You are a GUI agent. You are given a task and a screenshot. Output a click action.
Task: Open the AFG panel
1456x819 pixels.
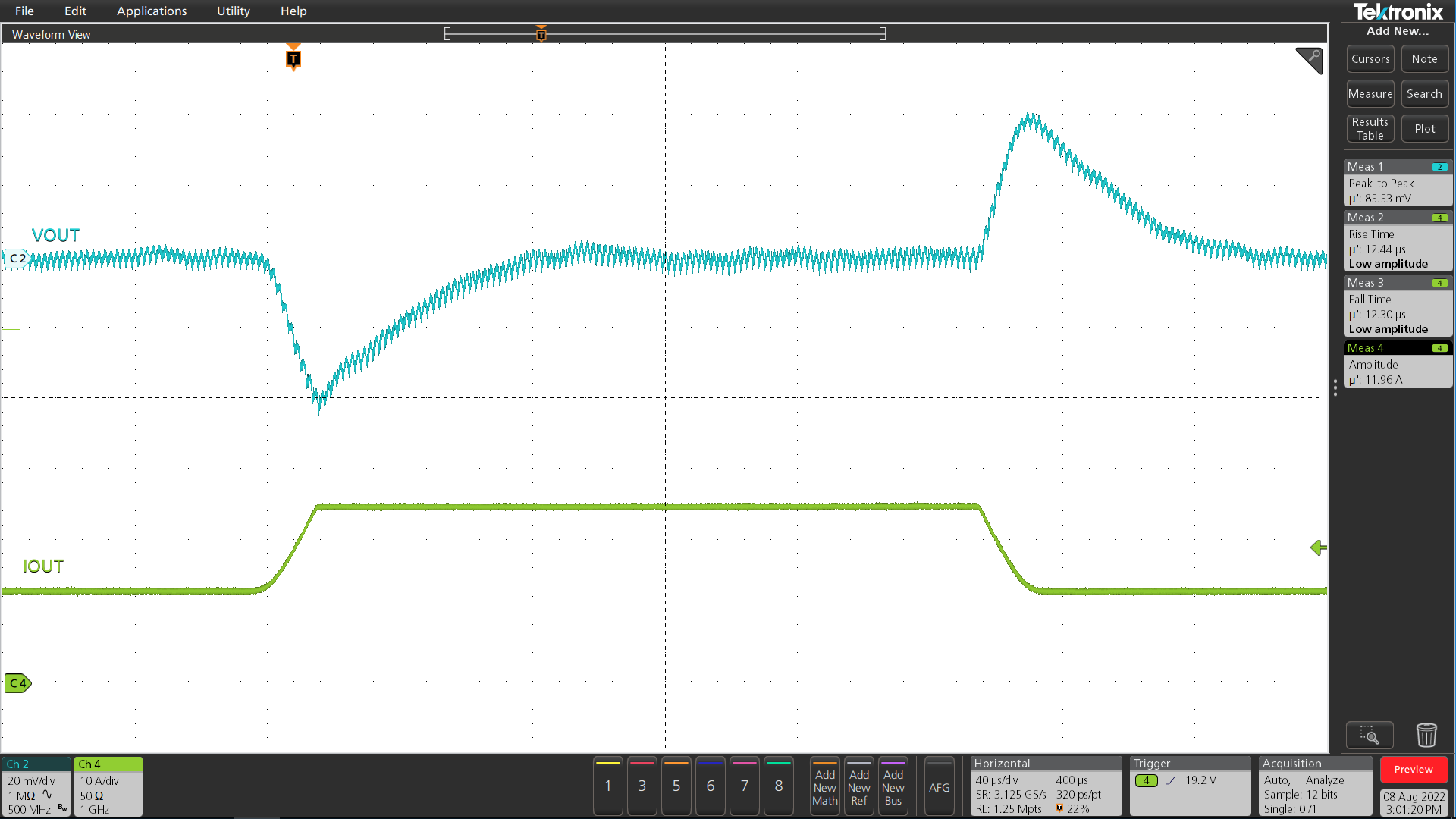[x=940, y=786]
